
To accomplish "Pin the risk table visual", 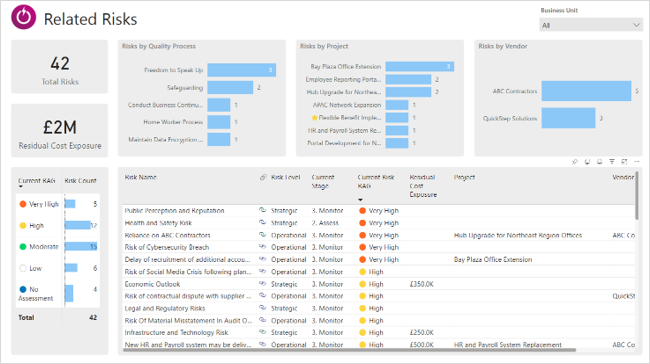I will pyautogui.click(x=575, y=162).
